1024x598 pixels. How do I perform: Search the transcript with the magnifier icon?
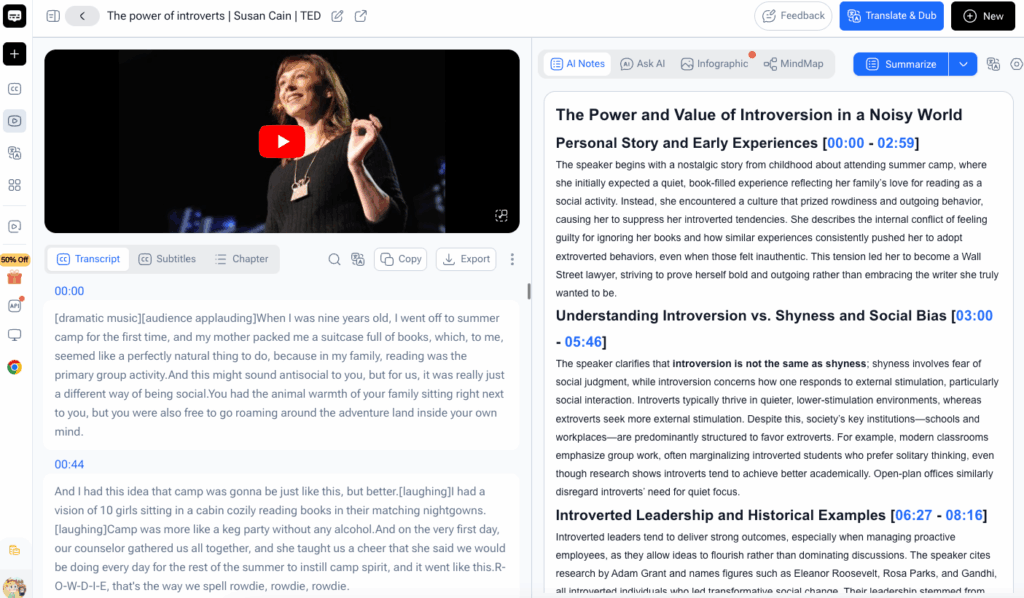[334, 259]
